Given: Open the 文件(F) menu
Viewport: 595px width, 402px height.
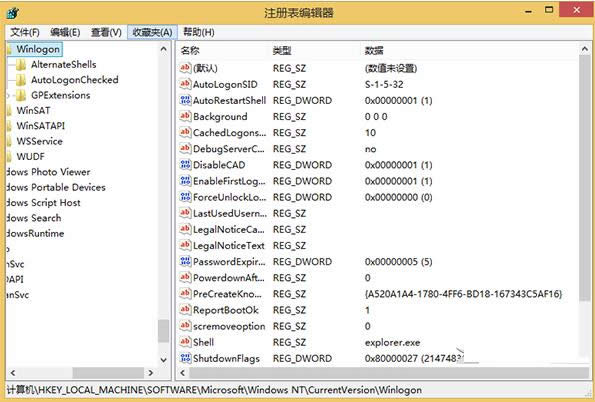Looking at the screenshot, I should point(25,32).
